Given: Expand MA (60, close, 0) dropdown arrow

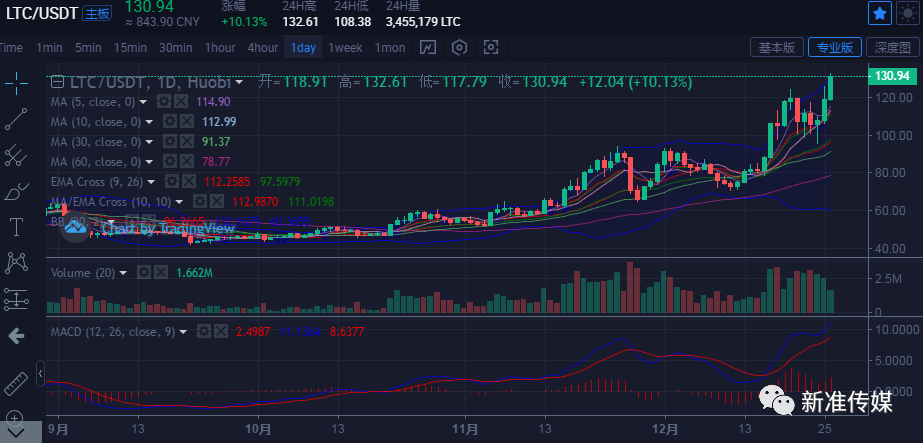Looking at the screenshot, I should 149,162.
